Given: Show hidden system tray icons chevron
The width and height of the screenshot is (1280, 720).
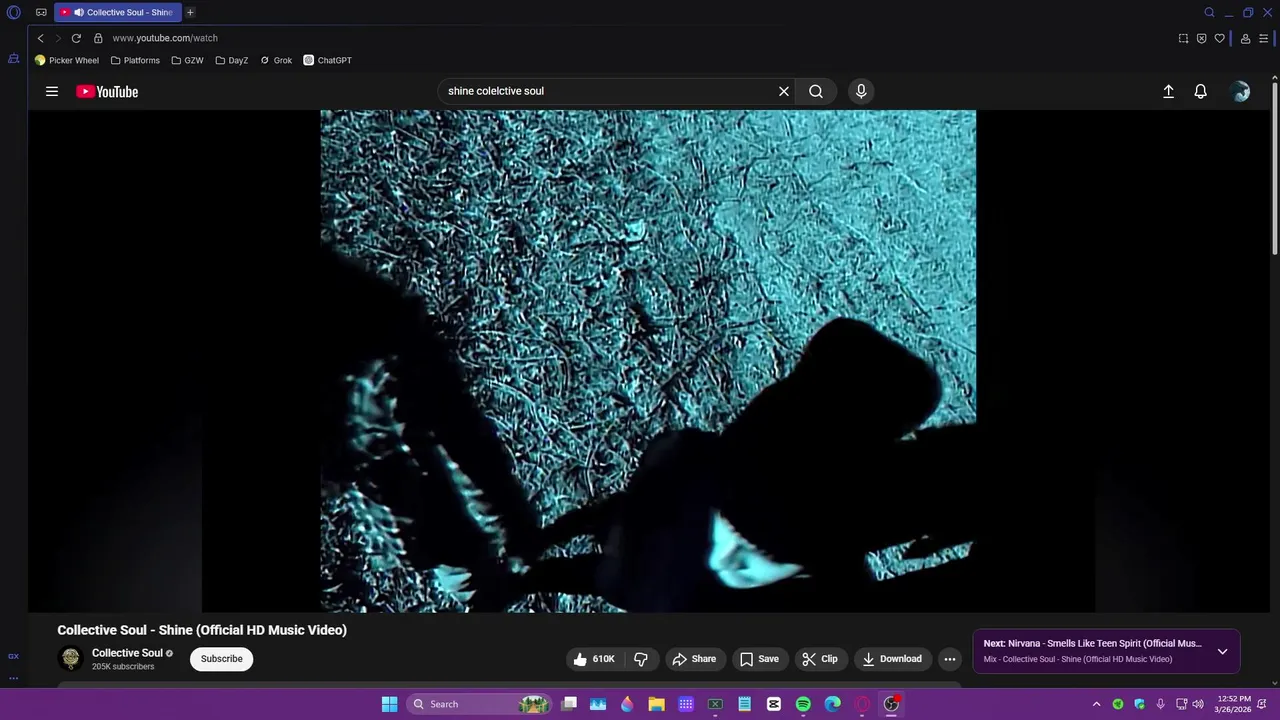Looking at the screenshot, I should click(x=1096, y=704).
